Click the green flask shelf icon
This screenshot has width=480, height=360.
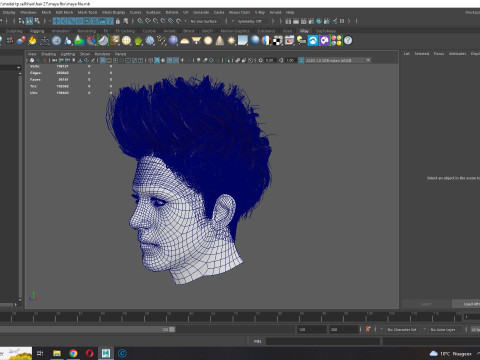click(79, 41)
